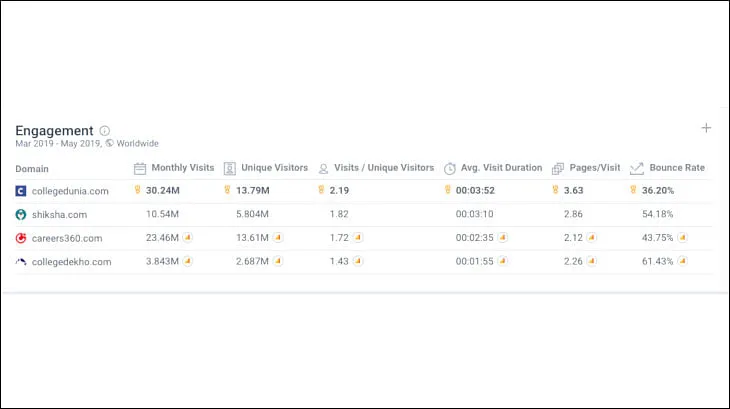Click the collegedekho.com favicon
The height and width of the screenshot is (409, 730).
[21, 261]
